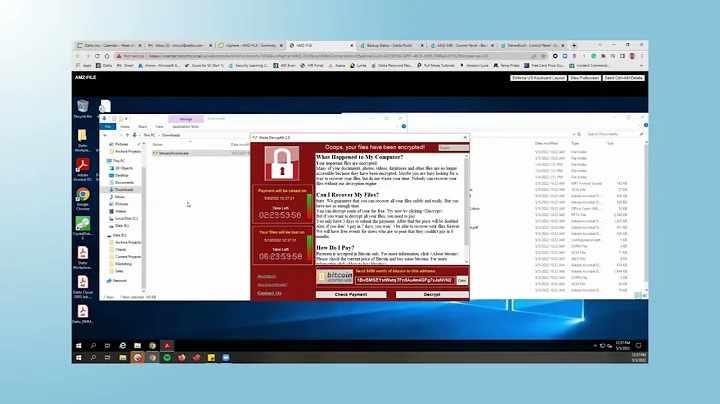Click Contact Us link
This screenshot has height=404, width=720.
[269, 293]
